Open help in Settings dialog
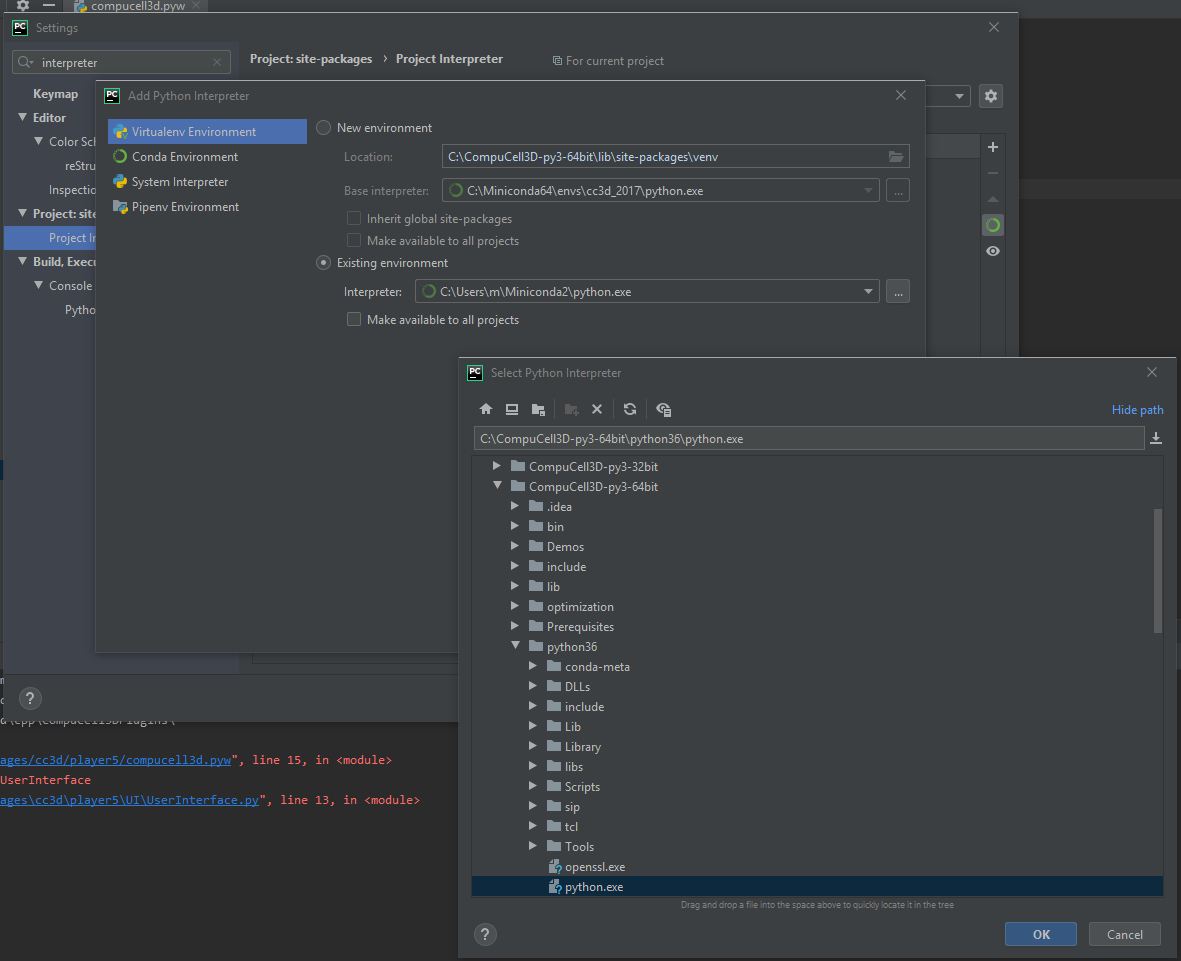Screen dimensions: 1181x961 30,698
